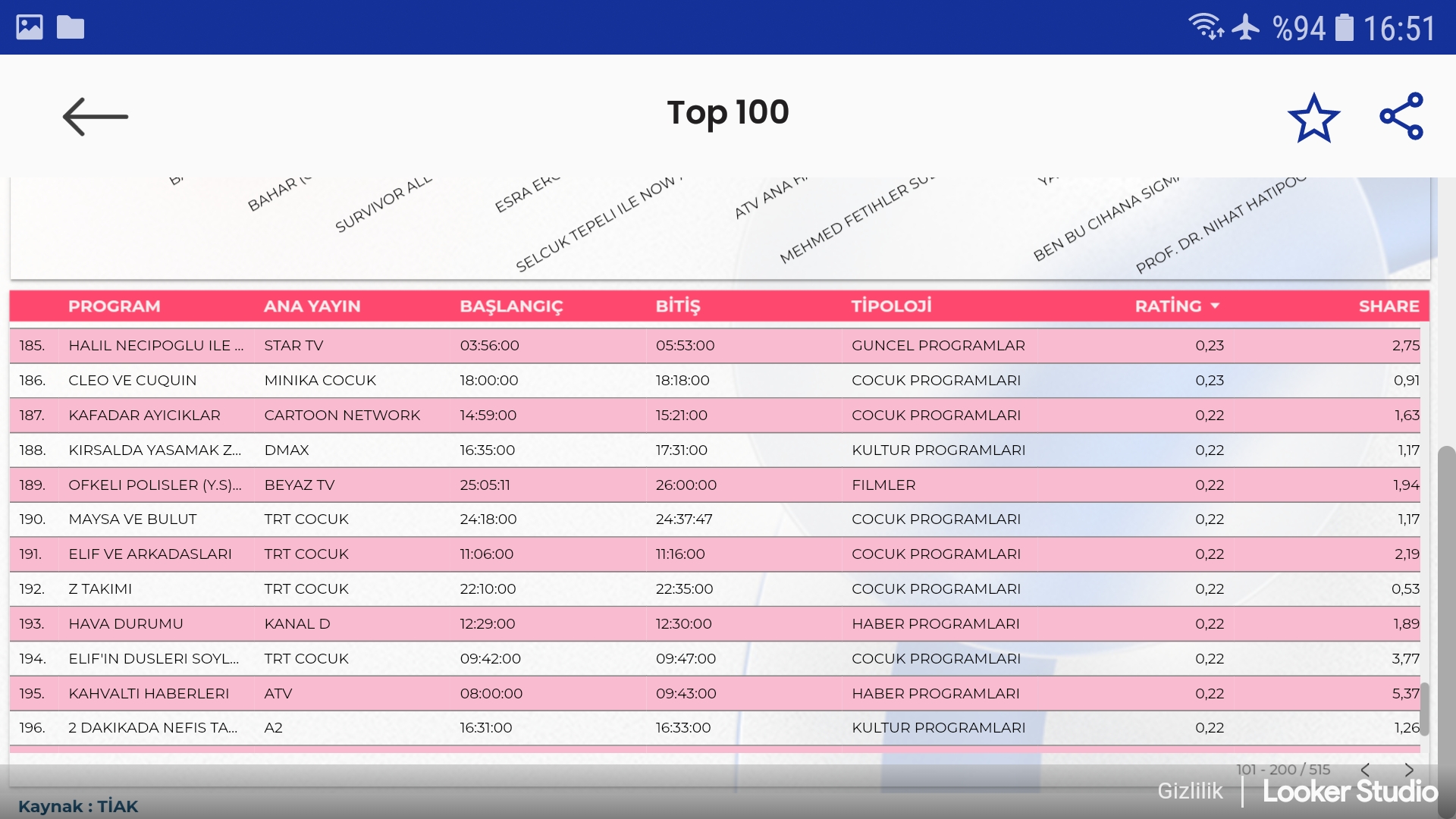
Task: Click the table's vertical scrollbar thumb
Action: pyautogui.click(x=1425, y=709)
